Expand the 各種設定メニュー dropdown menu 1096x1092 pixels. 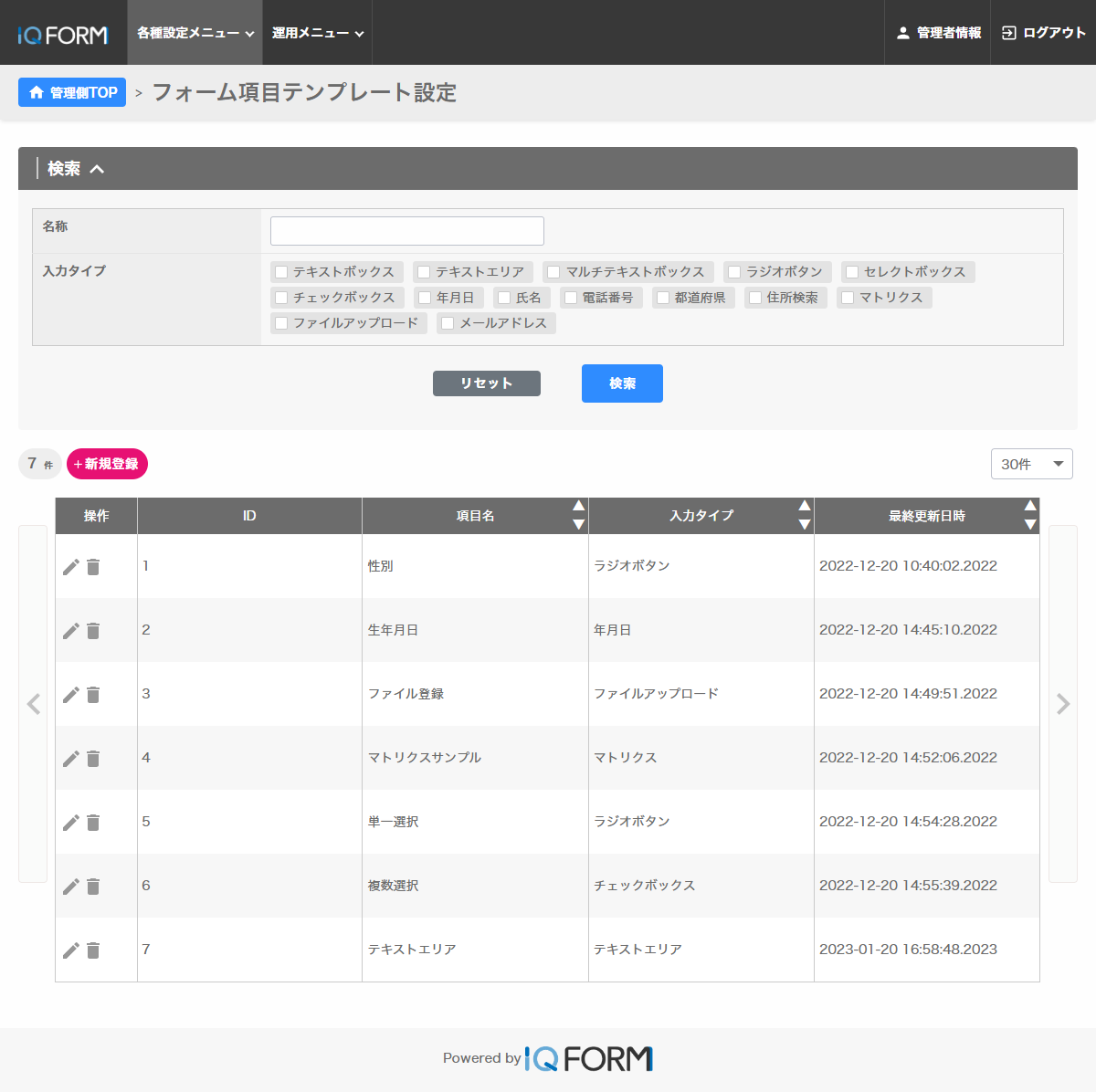click(x=195, y=33)
